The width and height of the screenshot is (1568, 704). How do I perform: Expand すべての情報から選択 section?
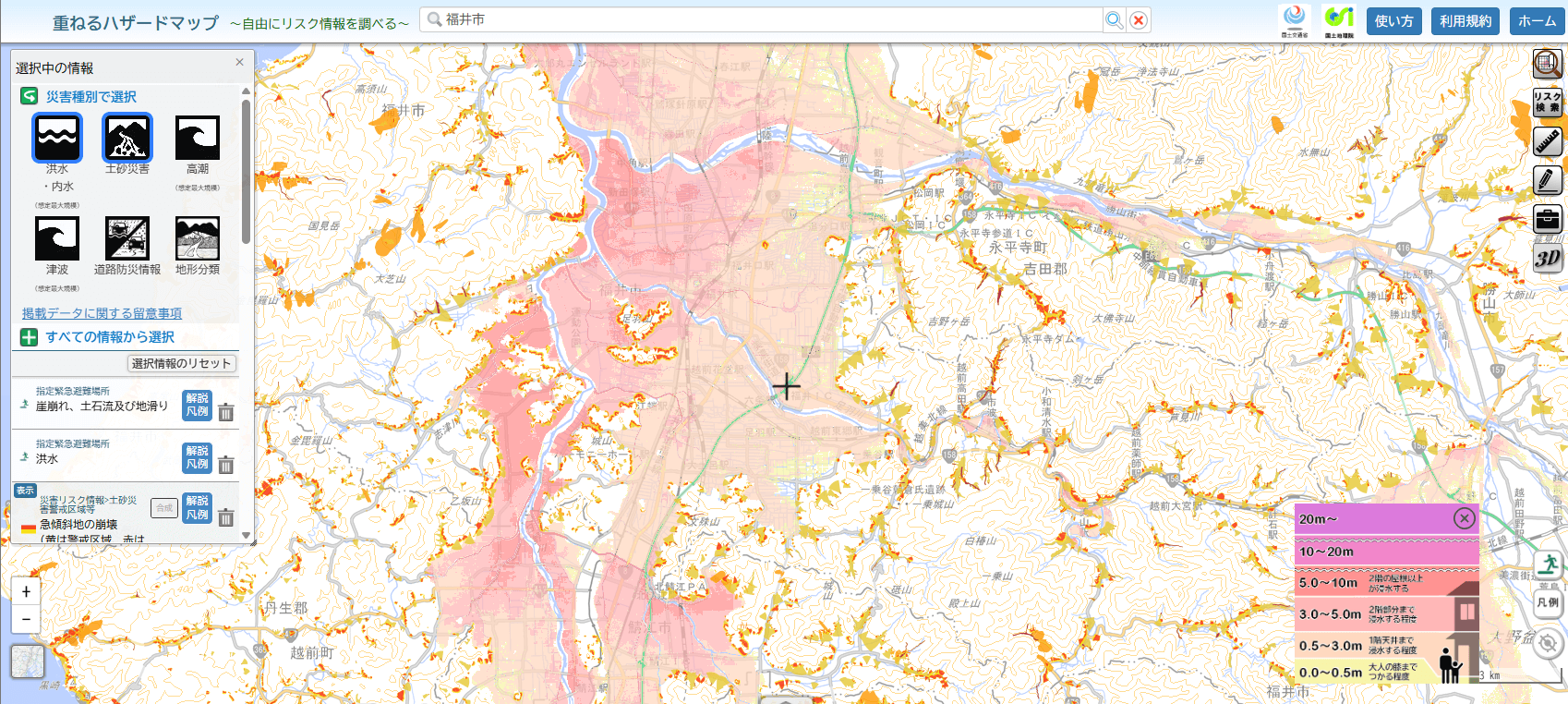(x=109, y=337)
